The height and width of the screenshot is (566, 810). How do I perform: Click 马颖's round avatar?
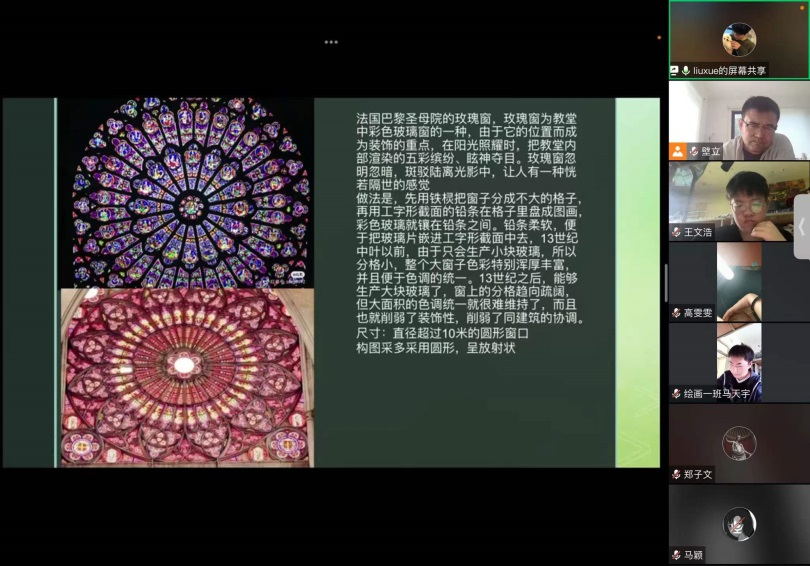pyautogui.click(x=739, y=523)
